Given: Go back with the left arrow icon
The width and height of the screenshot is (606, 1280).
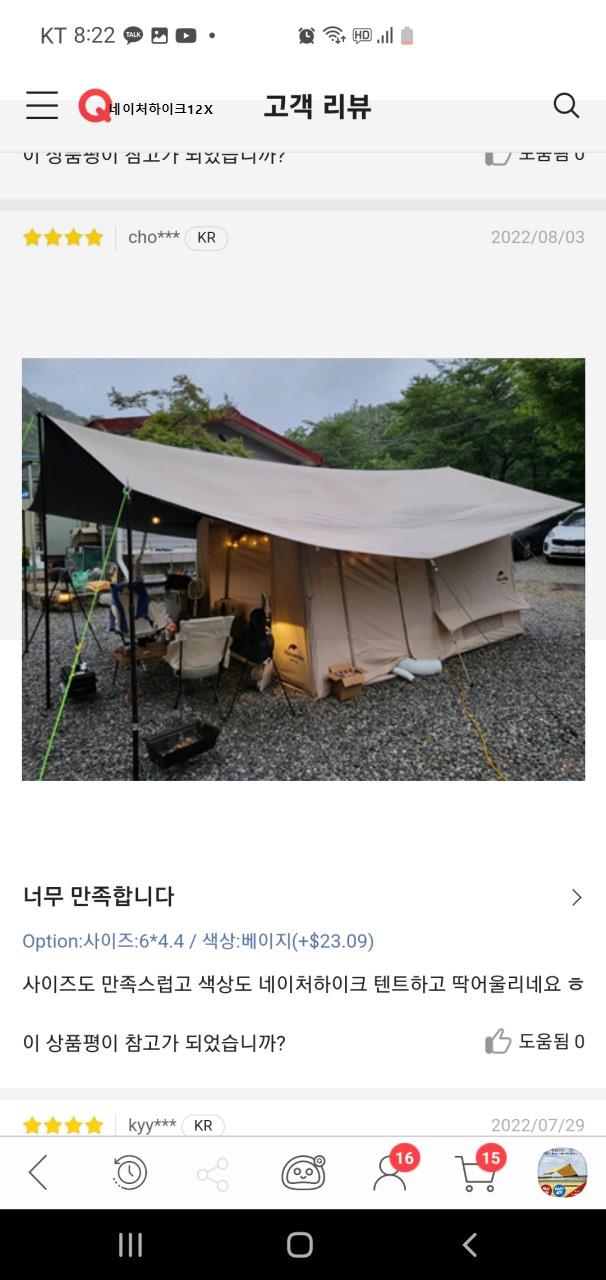Looking at the screenshot, I should pos(38,1172).
